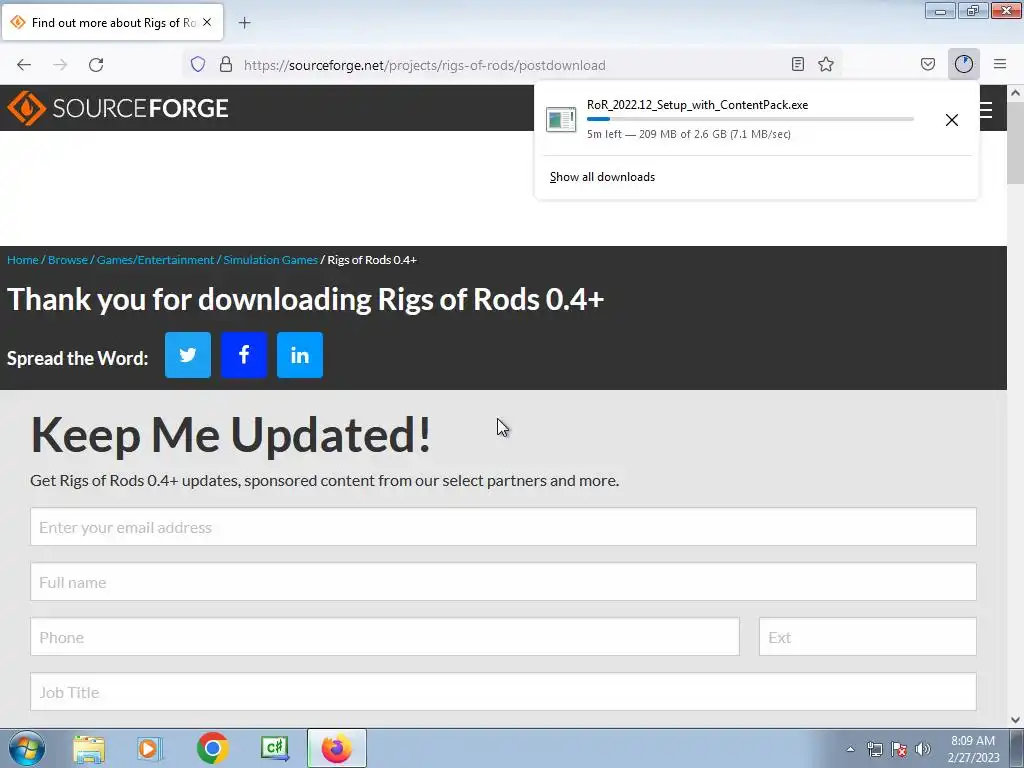This screenshot has height=768, width=1024.
Task: Reload the page with the refresh icon
Action: [96, 65]
